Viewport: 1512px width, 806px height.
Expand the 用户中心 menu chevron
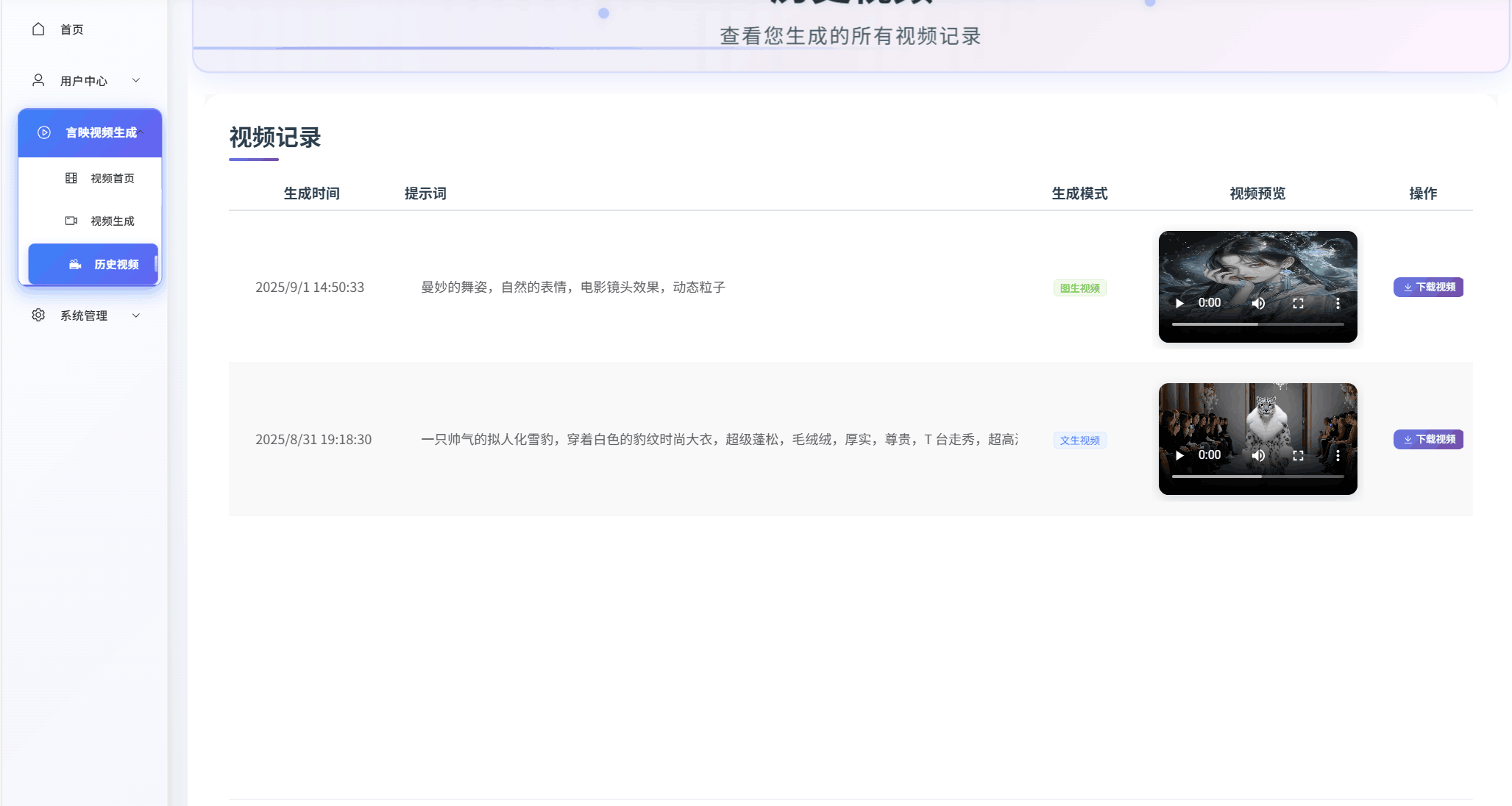click(x=136, y=80)
